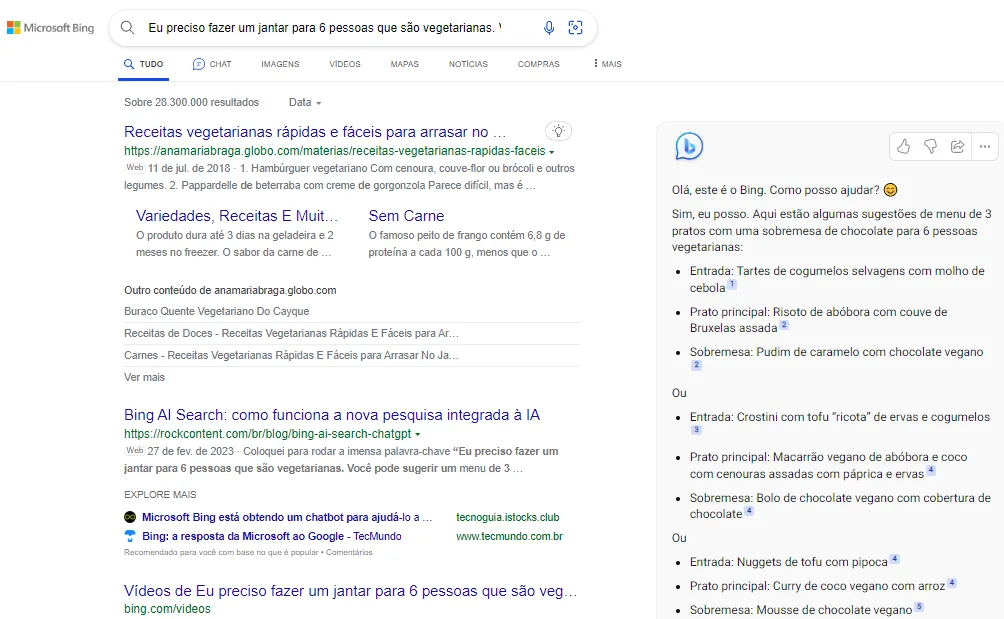Image resolution: width=1004 pixels, height=619 pixels.
Task: Select the TUDO tab
Action: click(x=143, y=64)
